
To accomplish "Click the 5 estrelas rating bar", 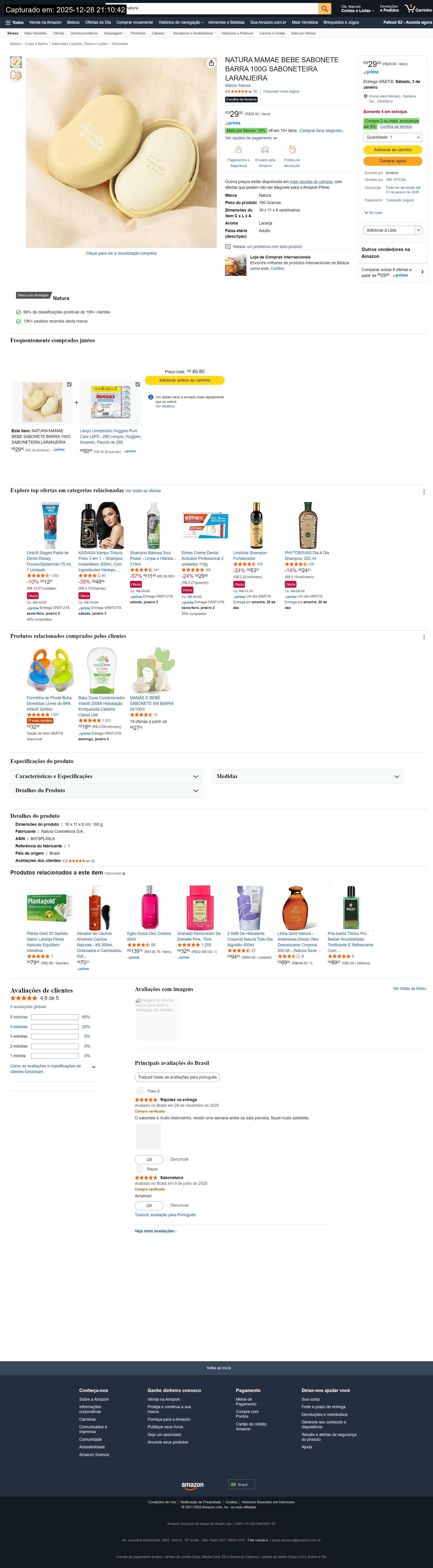I will point(55,1017).
